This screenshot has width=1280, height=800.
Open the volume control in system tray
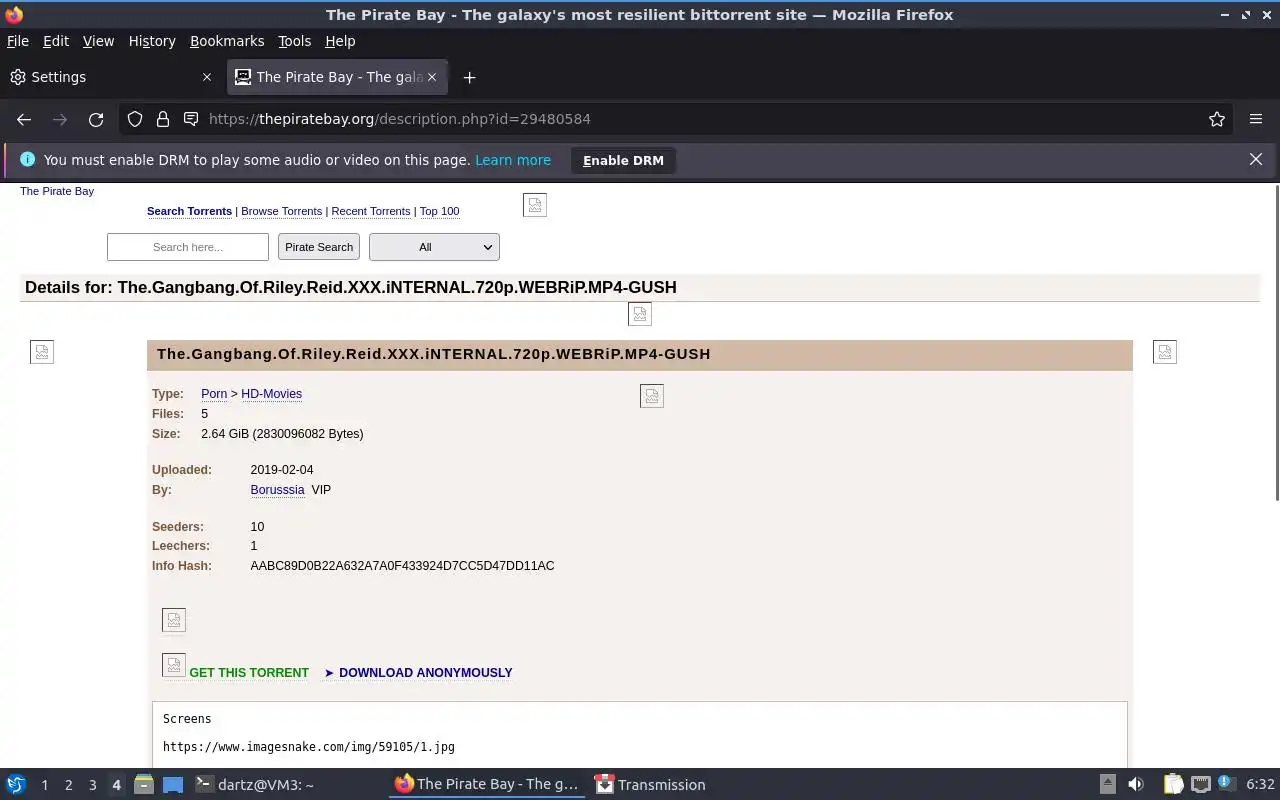click(1135, 785)
